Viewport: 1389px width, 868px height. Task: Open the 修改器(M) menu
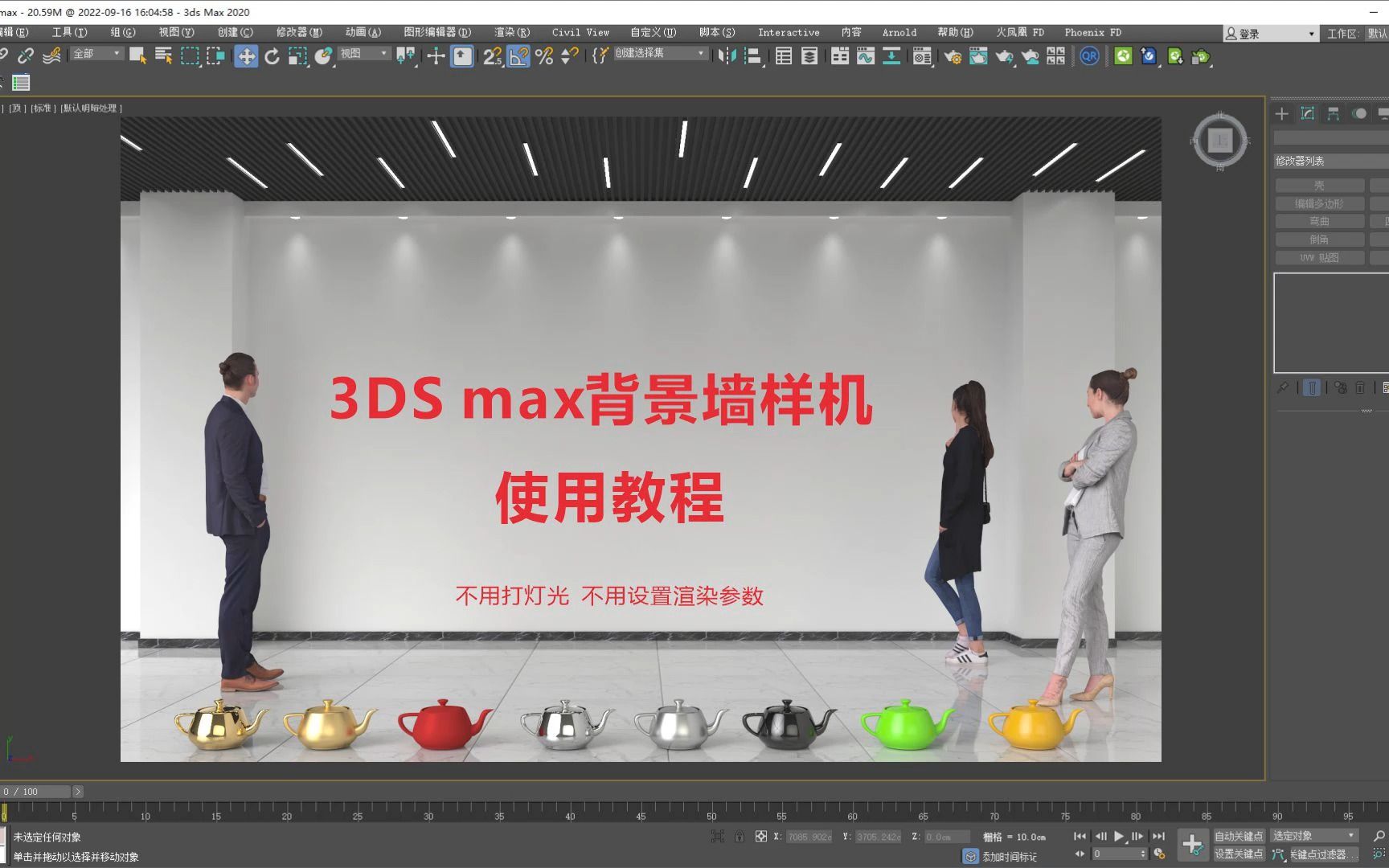[x=299, y=32]
